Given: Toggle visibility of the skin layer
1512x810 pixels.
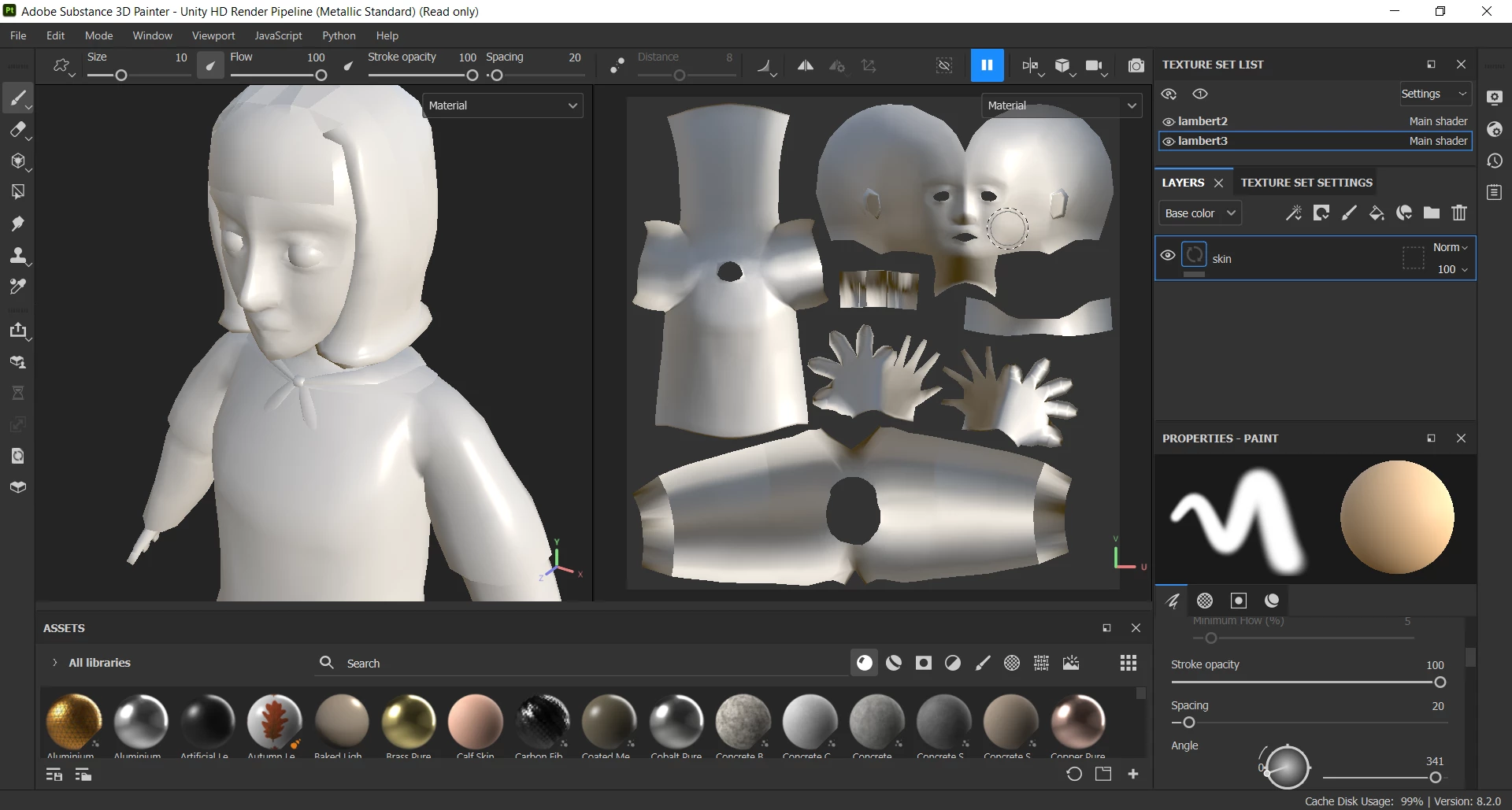Looking at the screenshot, I should (1168, 256).
